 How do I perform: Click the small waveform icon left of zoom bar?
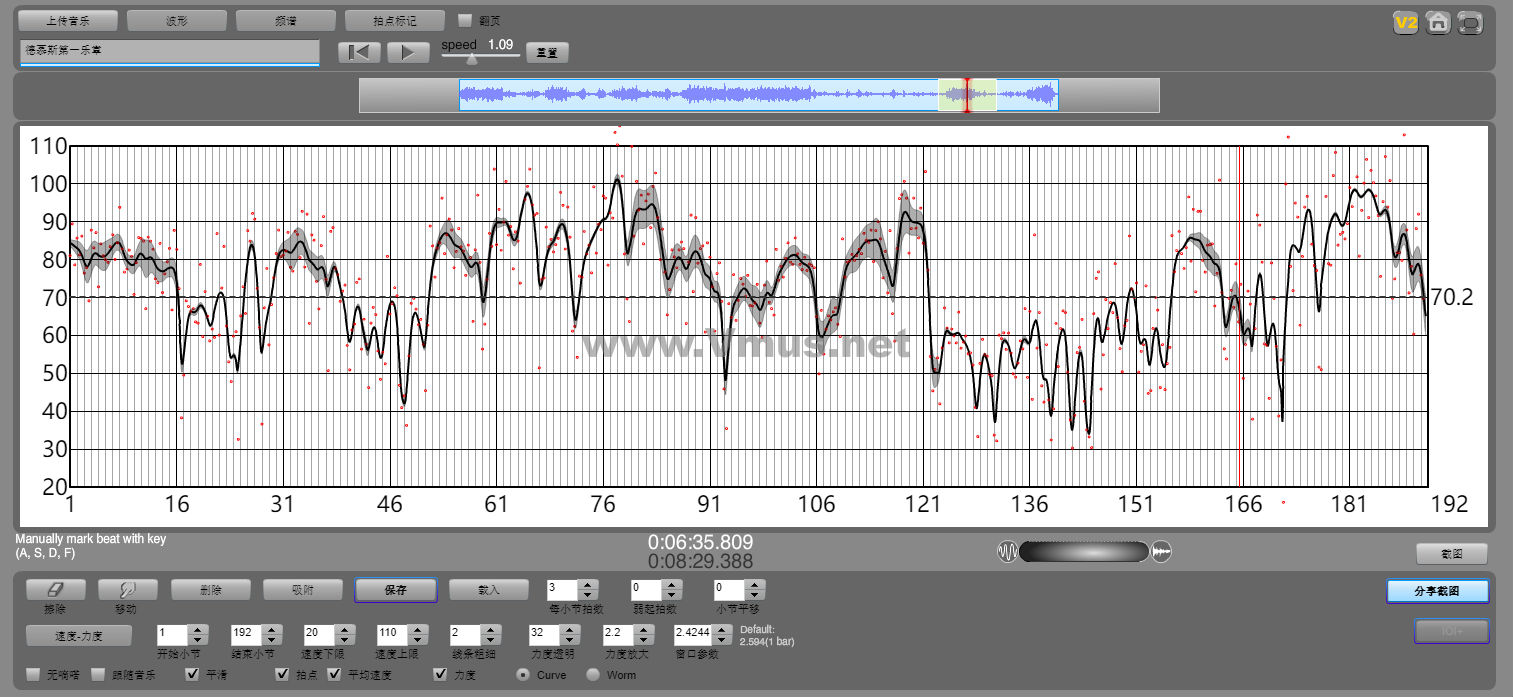point(1007,552)
